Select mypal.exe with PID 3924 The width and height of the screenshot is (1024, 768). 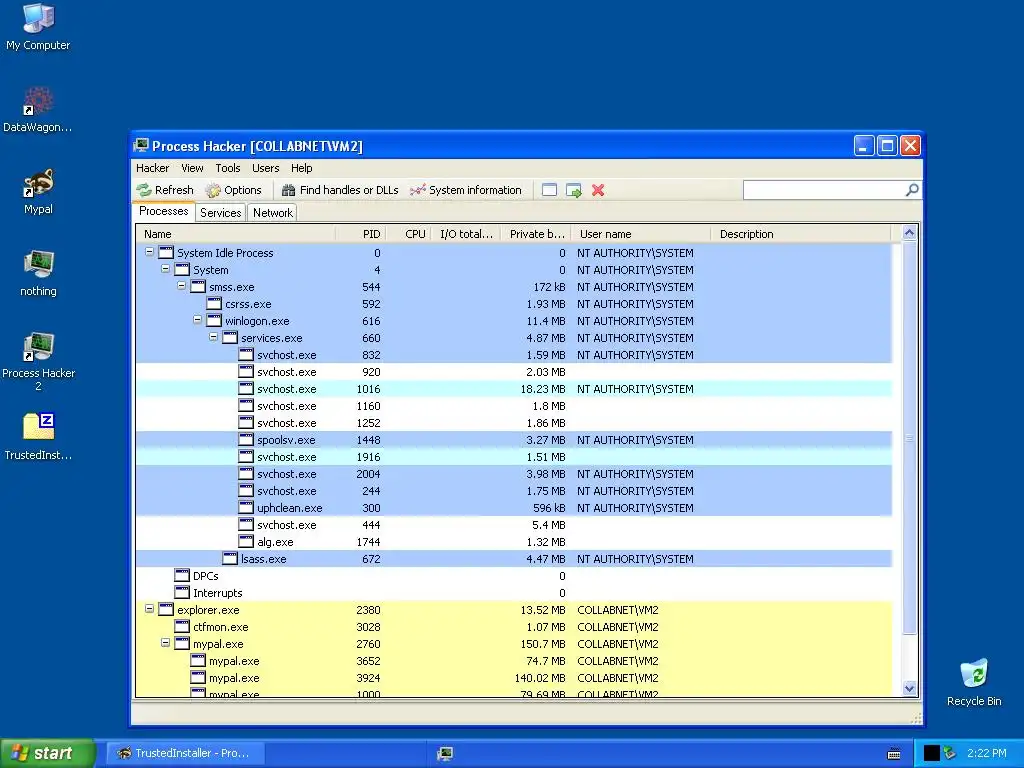[x=514, y=677]
